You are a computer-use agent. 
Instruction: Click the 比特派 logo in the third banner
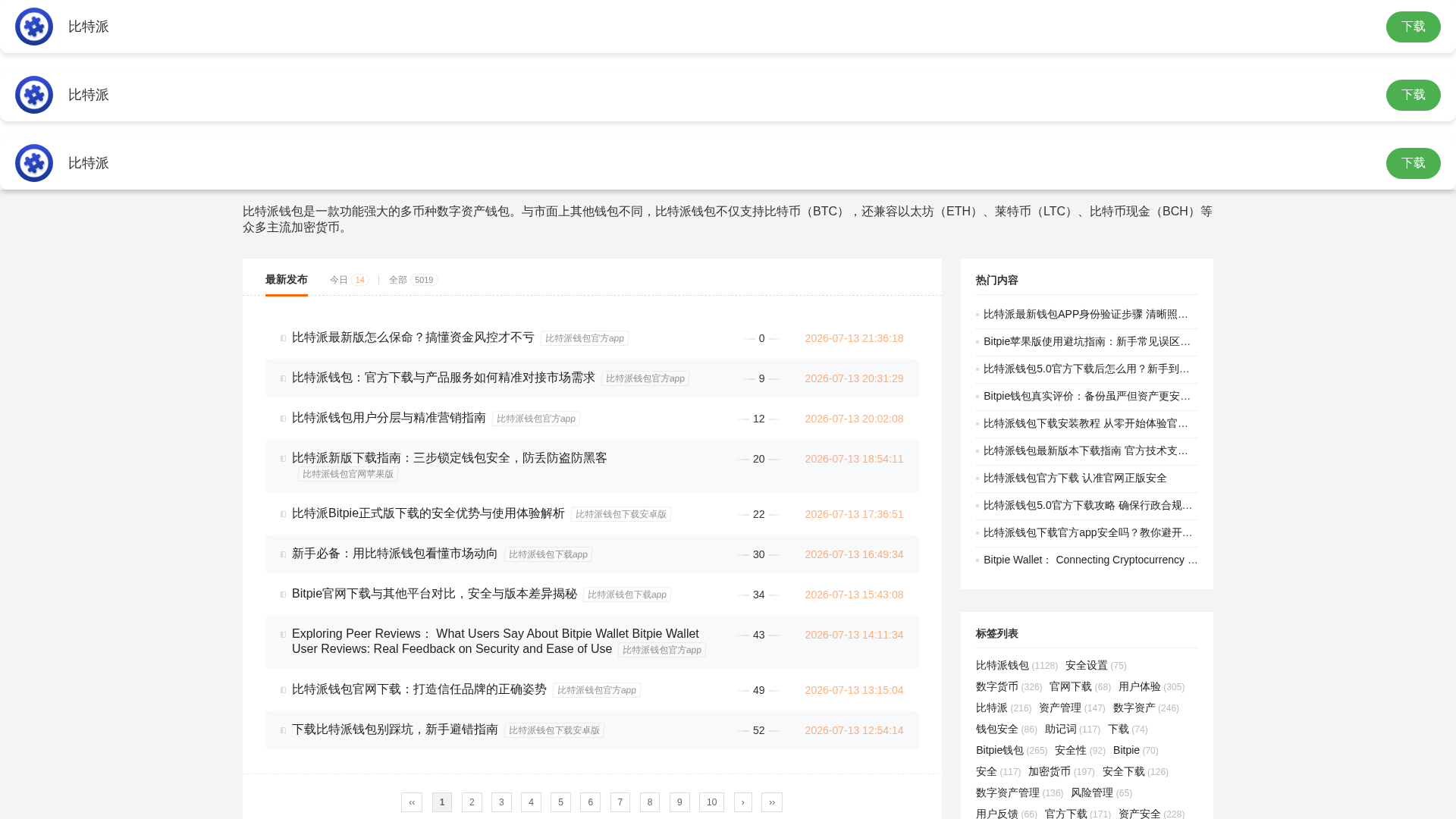click(x=34, y=163)
